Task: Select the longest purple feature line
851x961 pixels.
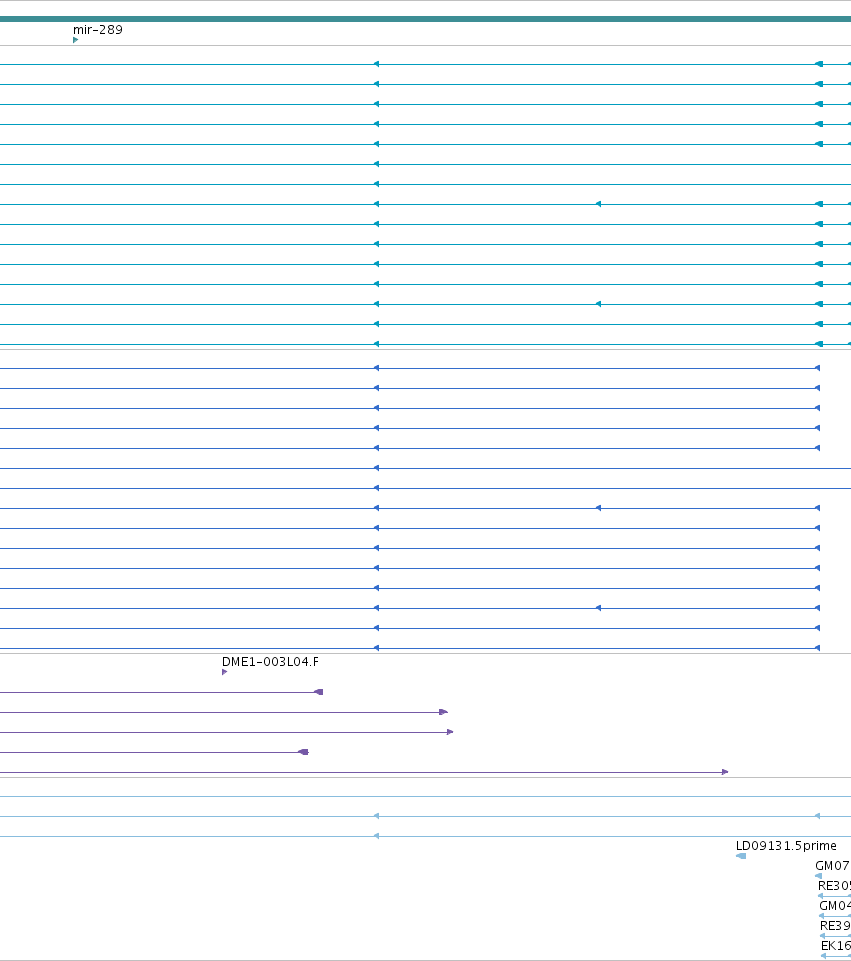Action: tap(364, 772)
